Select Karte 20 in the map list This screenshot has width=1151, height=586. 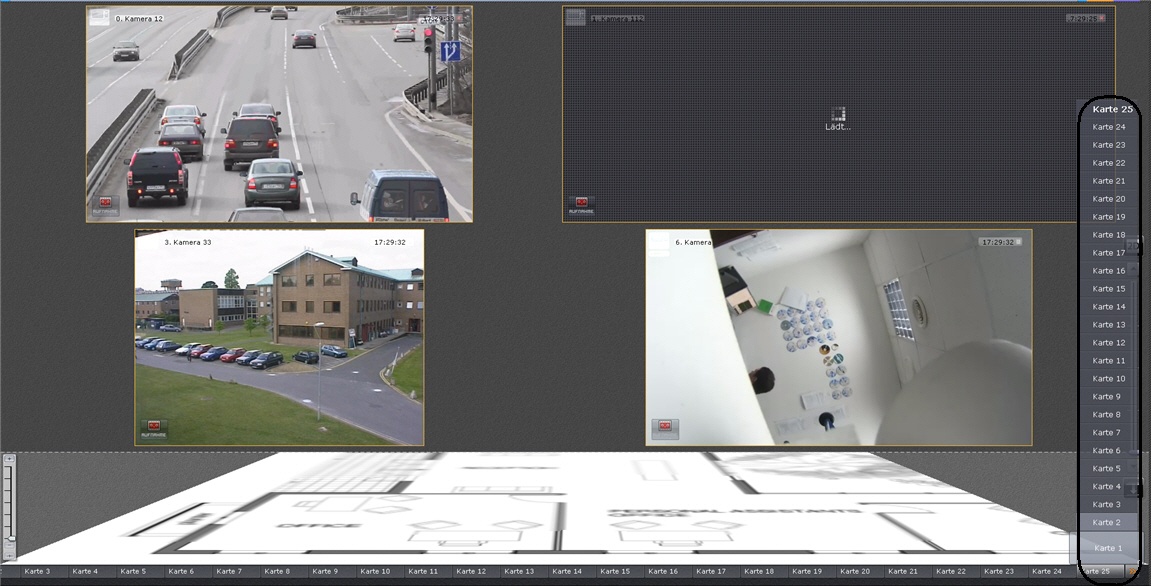click(1108, 199)
